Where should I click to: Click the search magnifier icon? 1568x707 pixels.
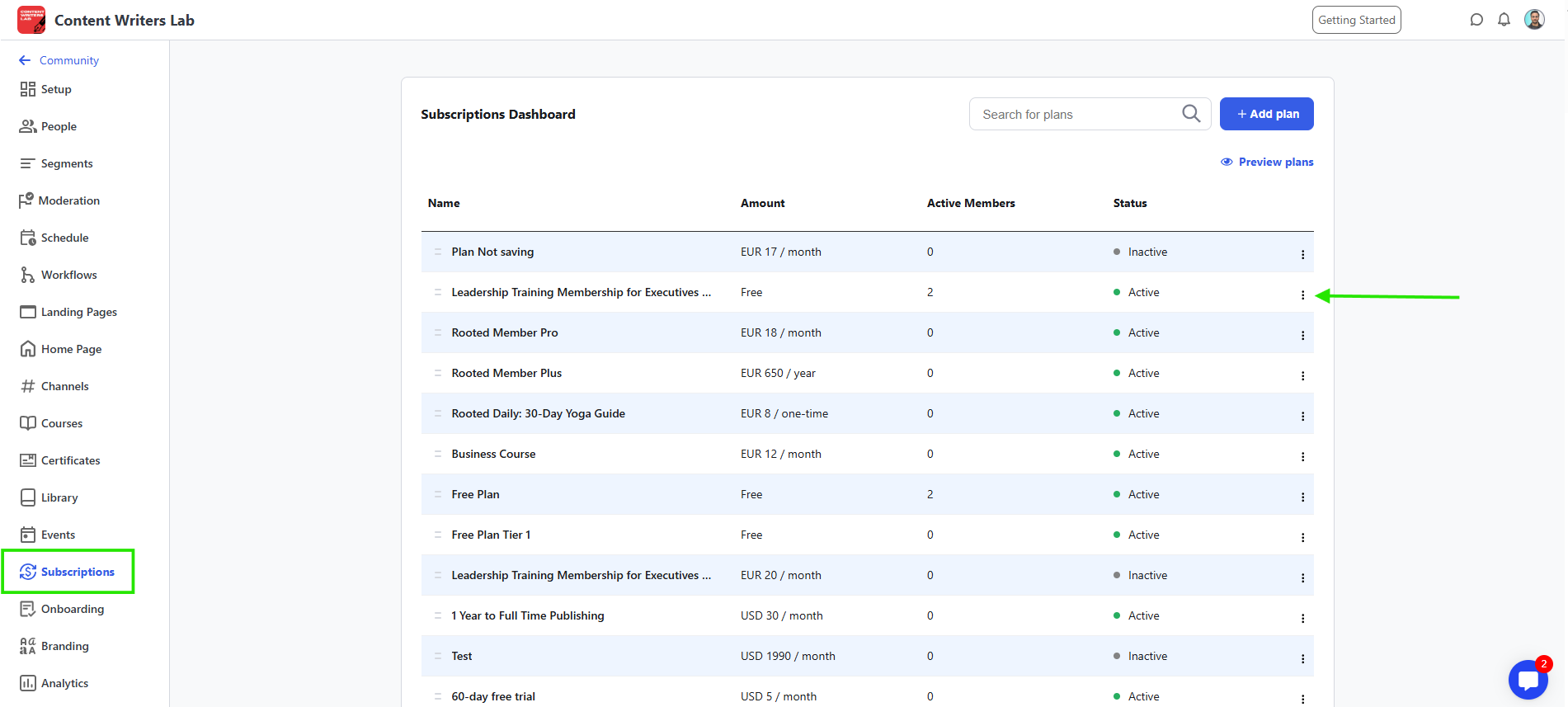pos(1191,114)
